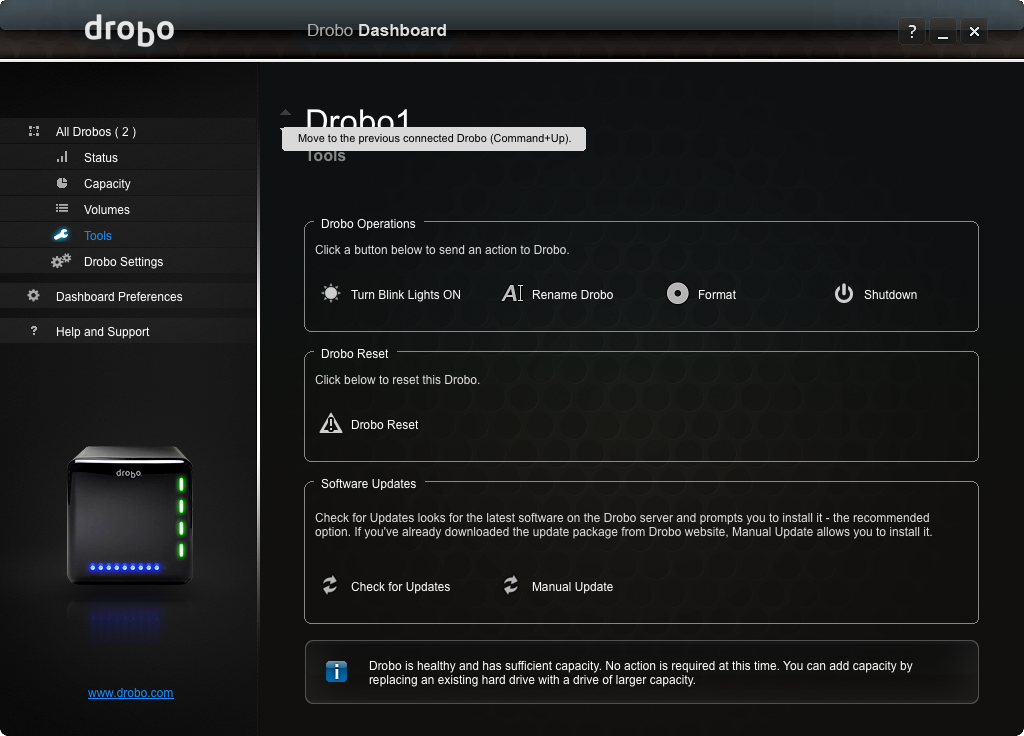Click the Turn Blink Lights ON sun icon
Image resolution: width=1024 pixels, height=736 pixels.
pyautogui.click(x=330, y=294)
